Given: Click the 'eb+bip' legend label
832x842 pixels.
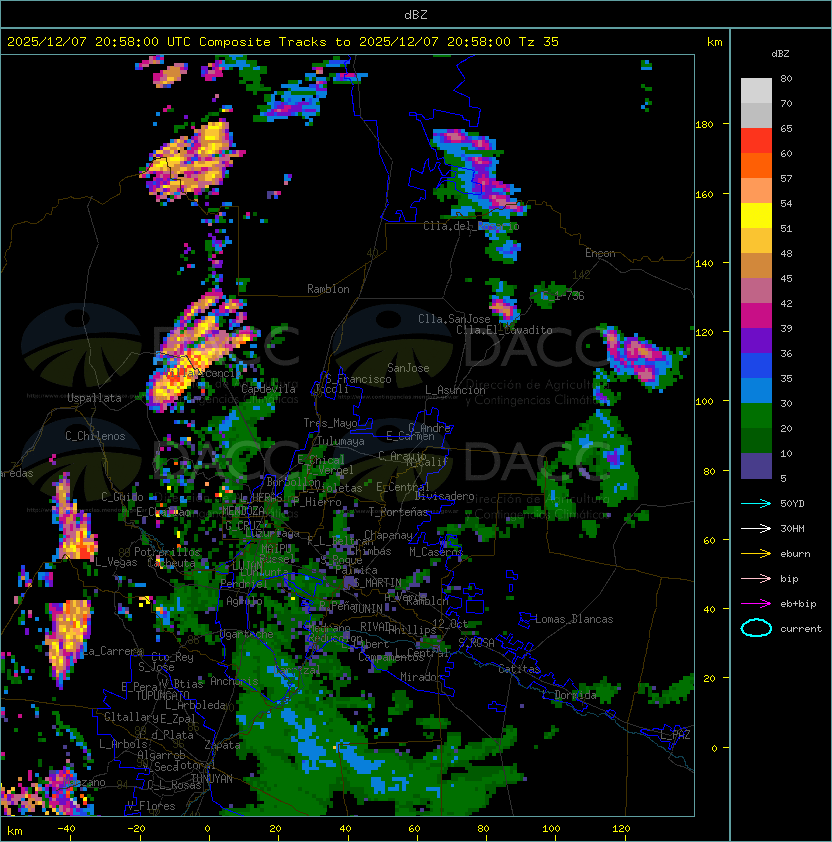Looking at the screenshot, I should click(798, 604).
